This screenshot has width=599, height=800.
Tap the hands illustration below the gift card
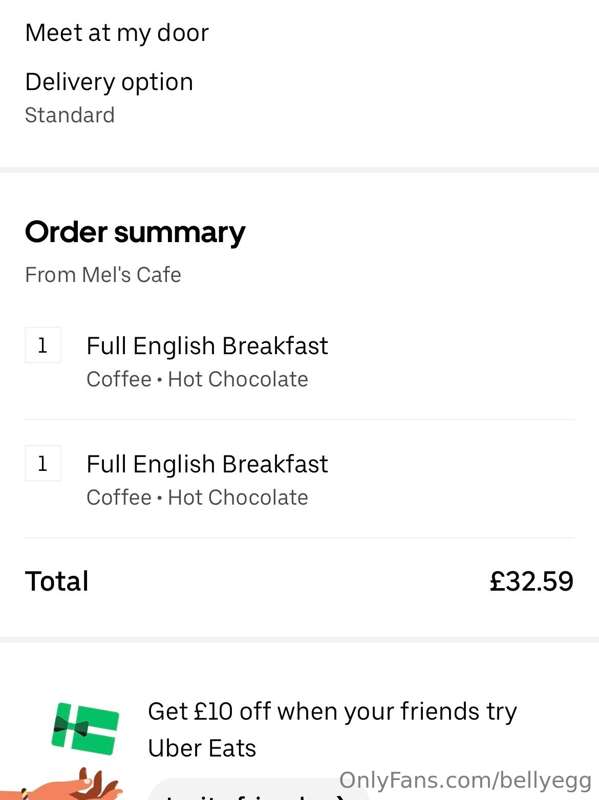point(61,784)
